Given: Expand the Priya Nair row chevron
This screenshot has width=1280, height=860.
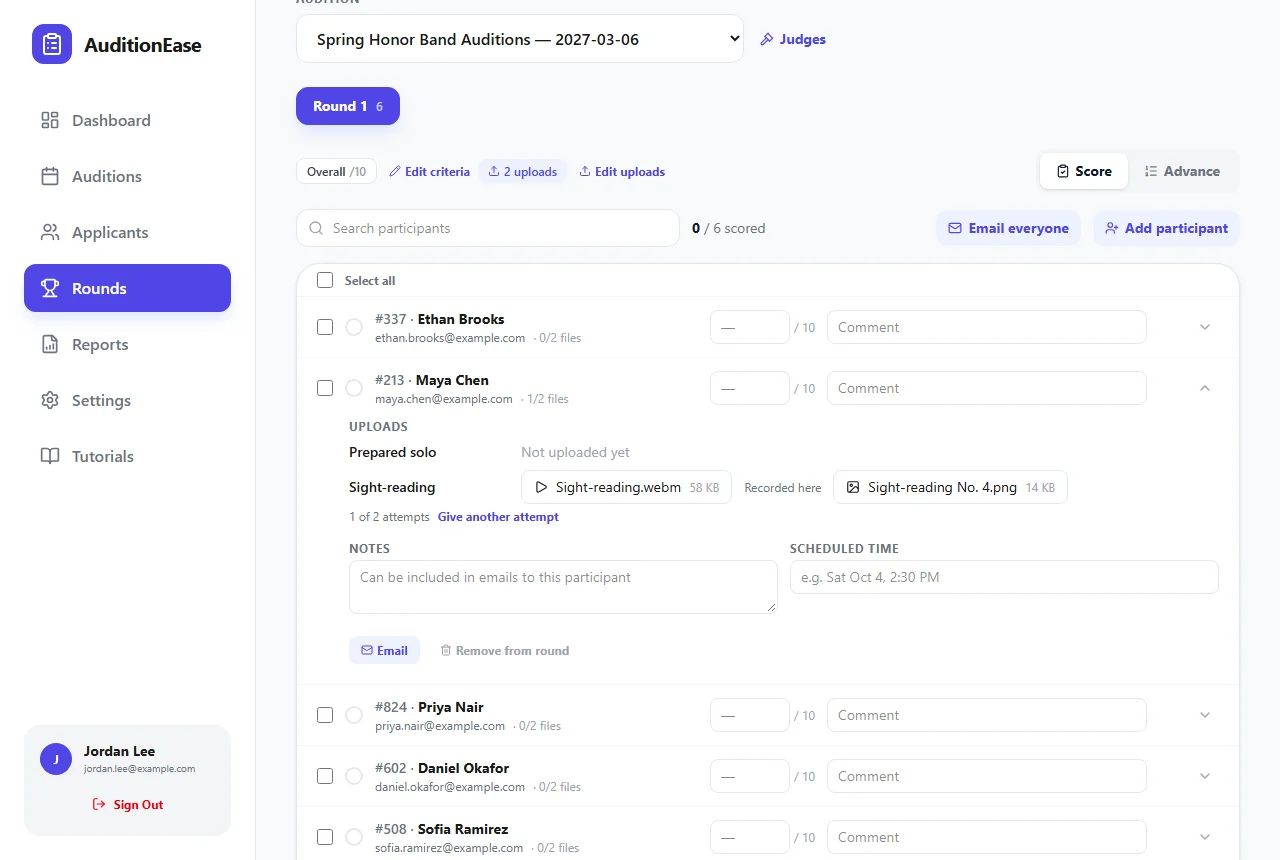Looking at the screenshot, I should click(1205, 715).
